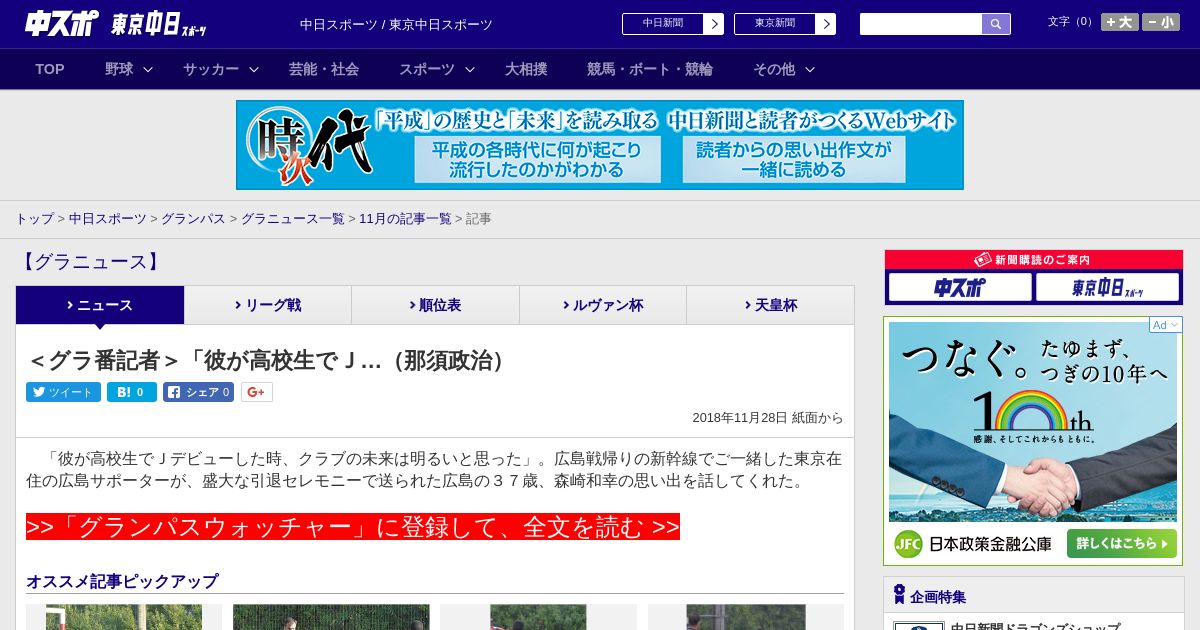Share via the Twitter ツイート button

pos(63,392)
